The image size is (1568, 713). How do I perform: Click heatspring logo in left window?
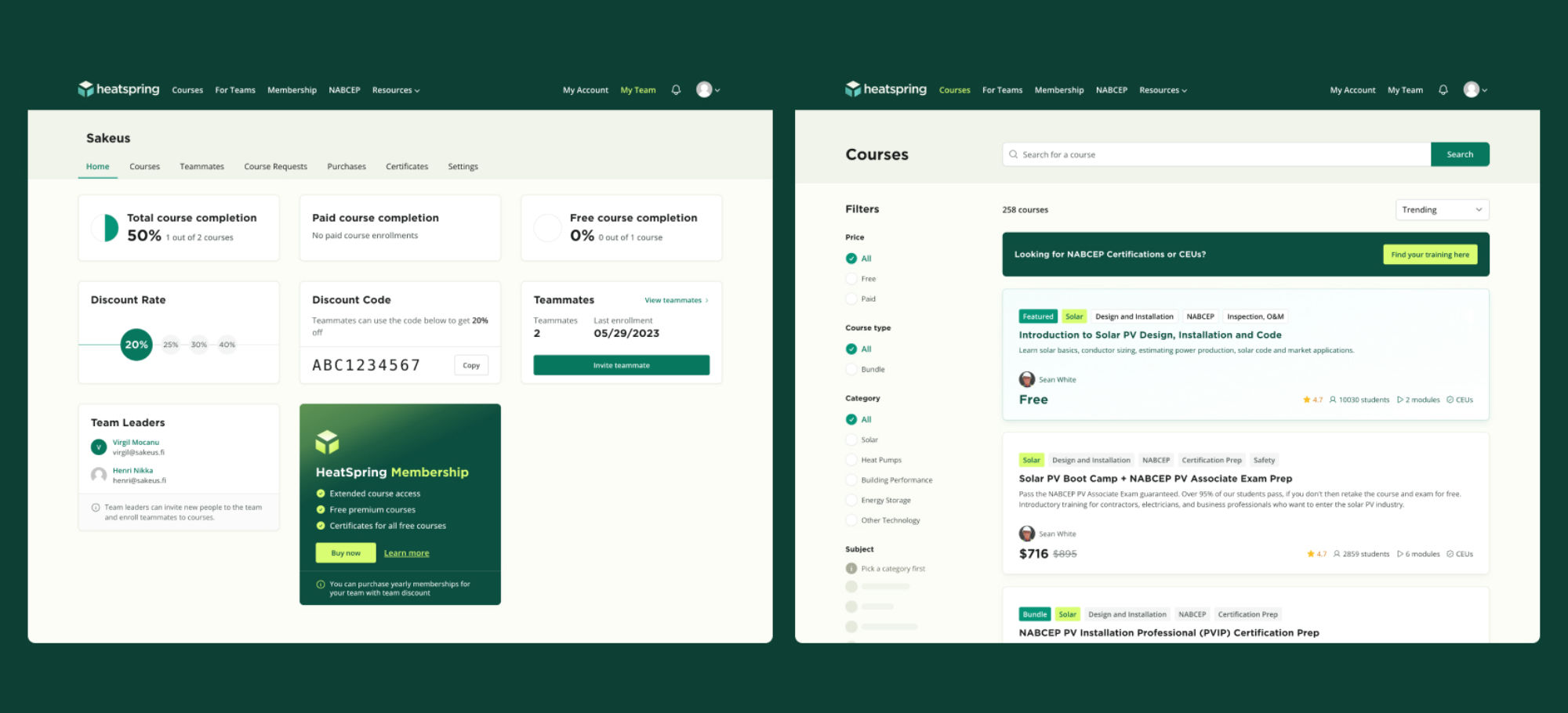point(118,89)
